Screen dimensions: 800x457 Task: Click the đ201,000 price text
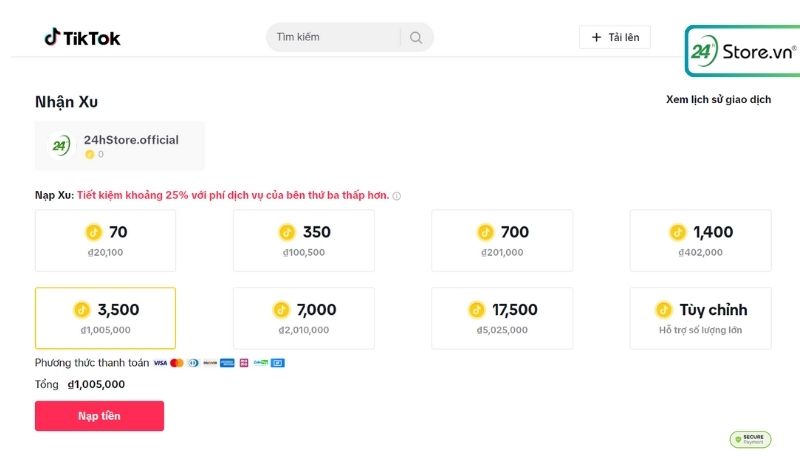[x=502, y=252]
